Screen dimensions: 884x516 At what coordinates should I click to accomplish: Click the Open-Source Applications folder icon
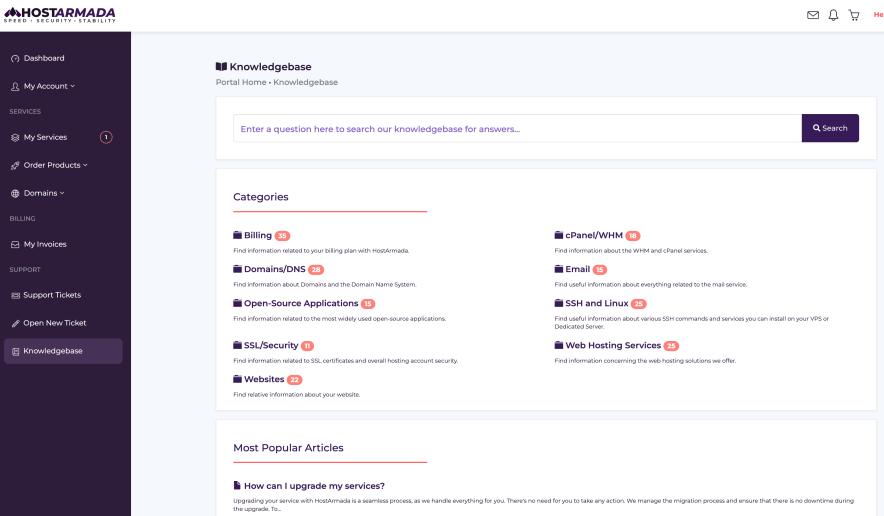pyautogui.click(x=237, y=303)
